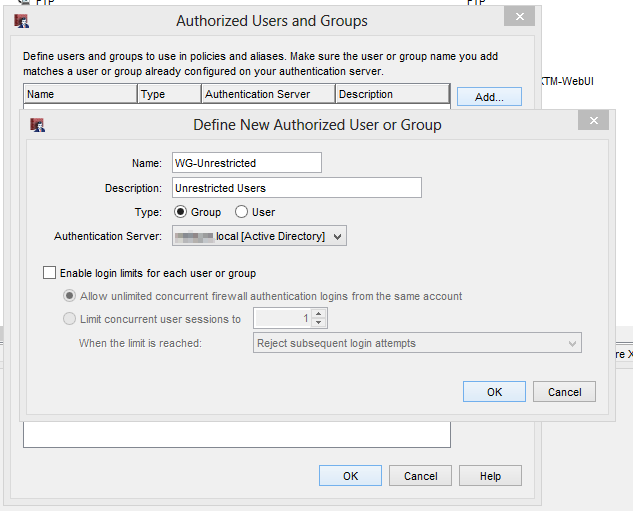The height and width of the screenshot is (511, 633).
Task: Open the Authentication Server dropdown
Action: 259,236
